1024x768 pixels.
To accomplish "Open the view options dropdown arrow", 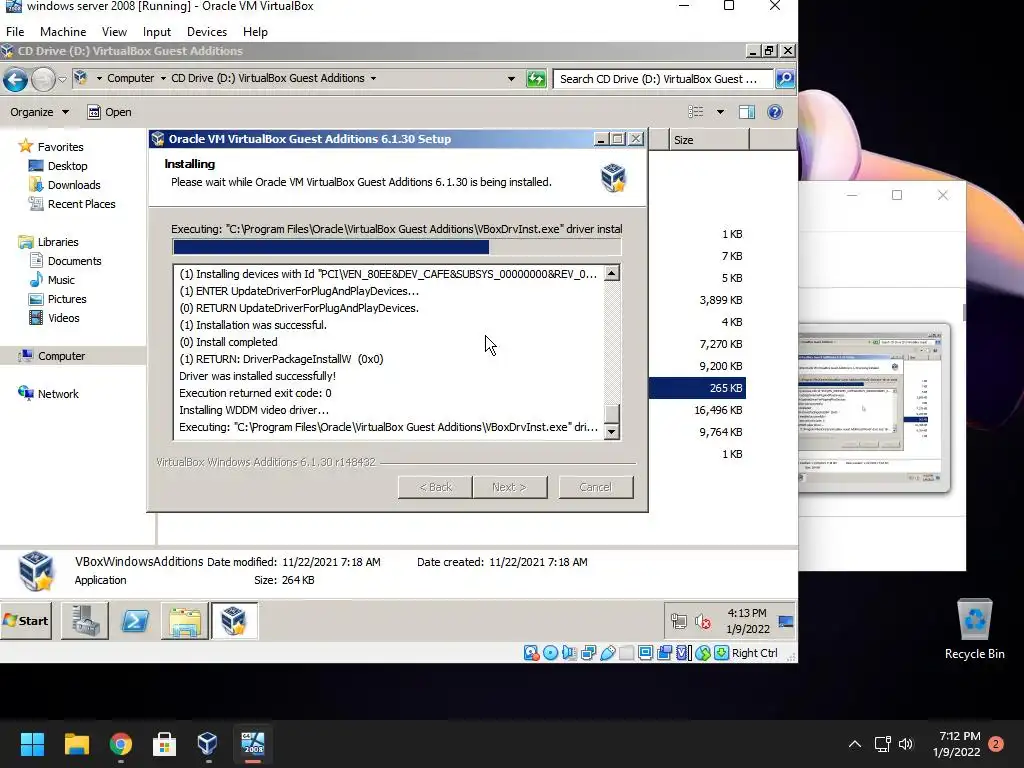I will pos(720,112).
